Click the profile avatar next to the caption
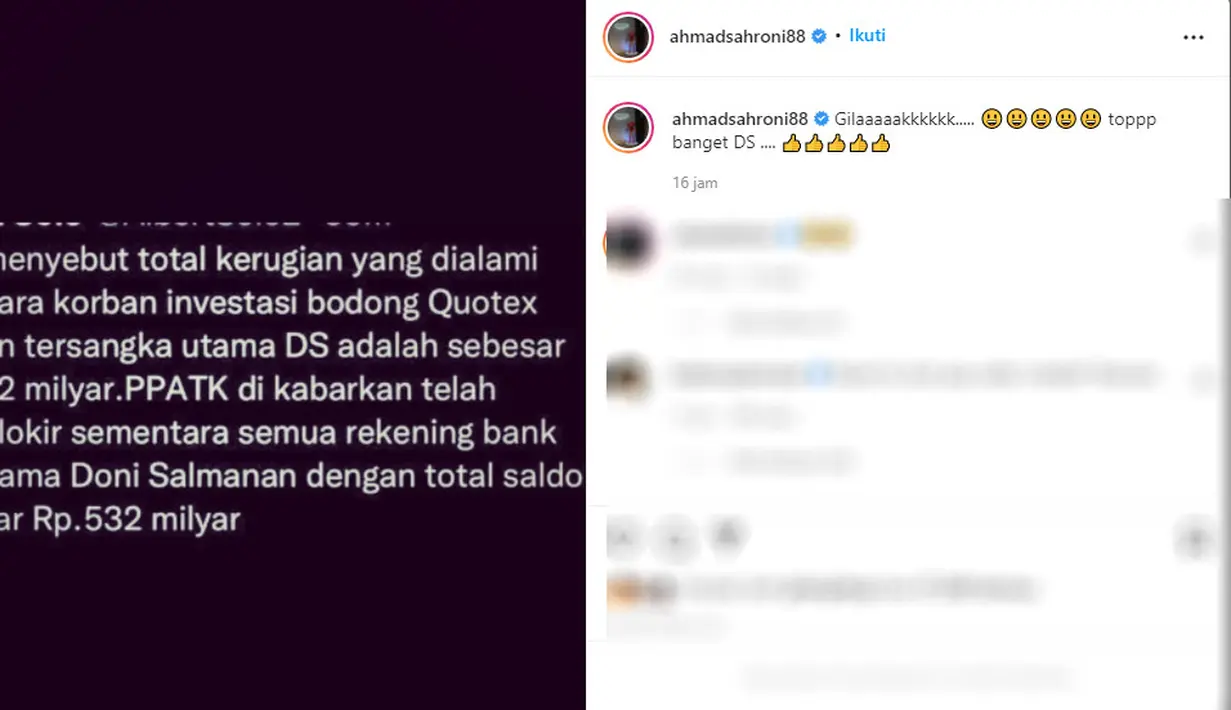 (x=628, y=127)
